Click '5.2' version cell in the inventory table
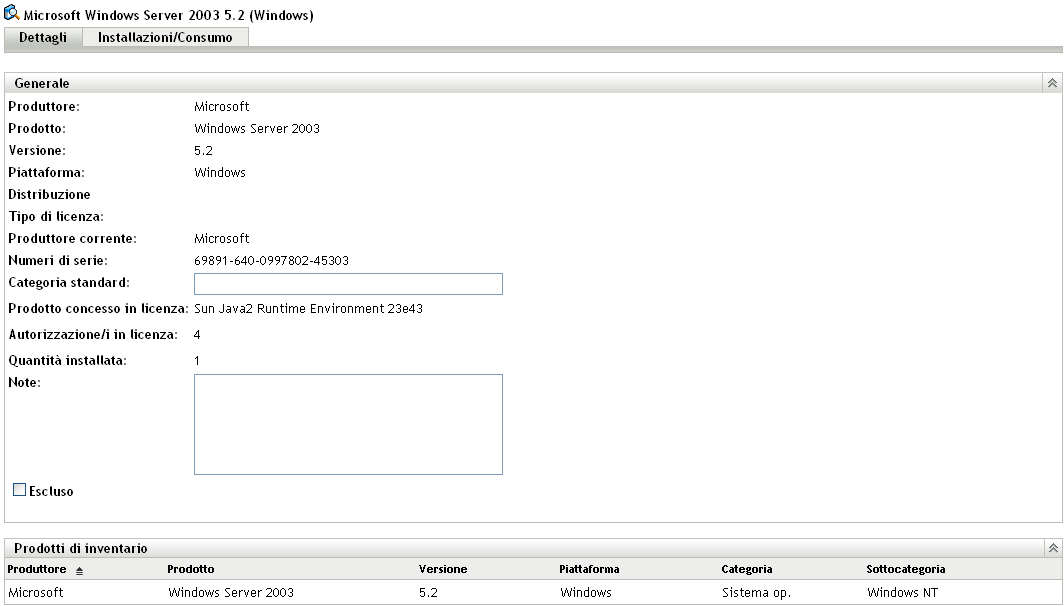Image resolution: width=1064 pixels, height=606 pixels. pyautogui.click(x=428, y=592)
